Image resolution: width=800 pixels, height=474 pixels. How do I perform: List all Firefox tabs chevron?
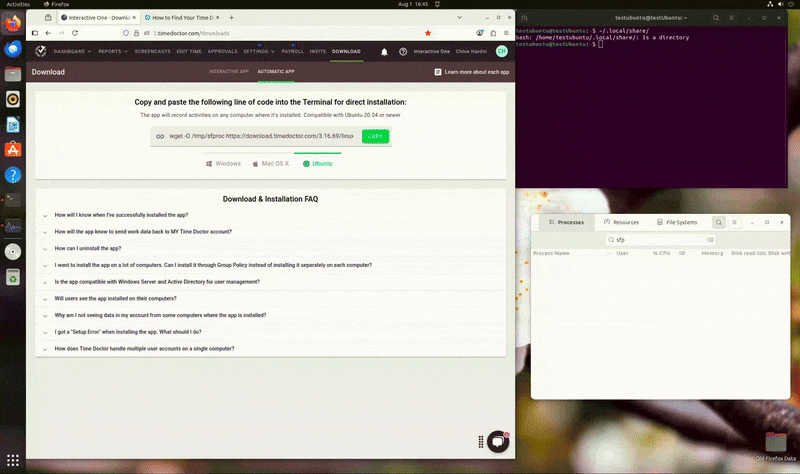[x=459, y=17]
